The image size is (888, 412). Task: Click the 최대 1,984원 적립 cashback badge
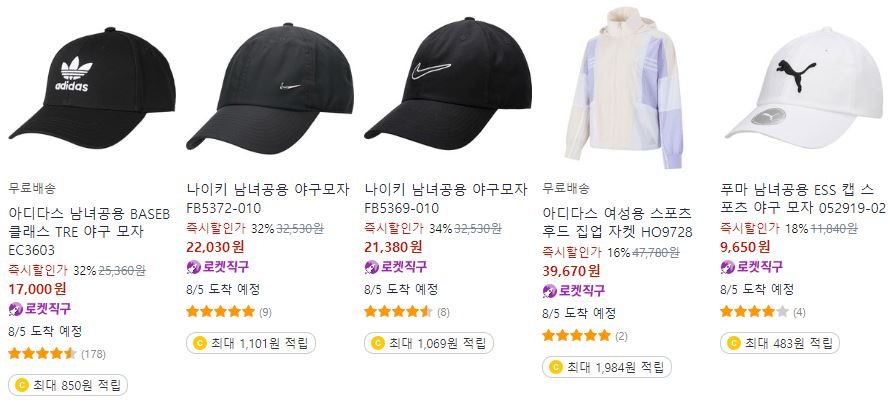[607, 367]
